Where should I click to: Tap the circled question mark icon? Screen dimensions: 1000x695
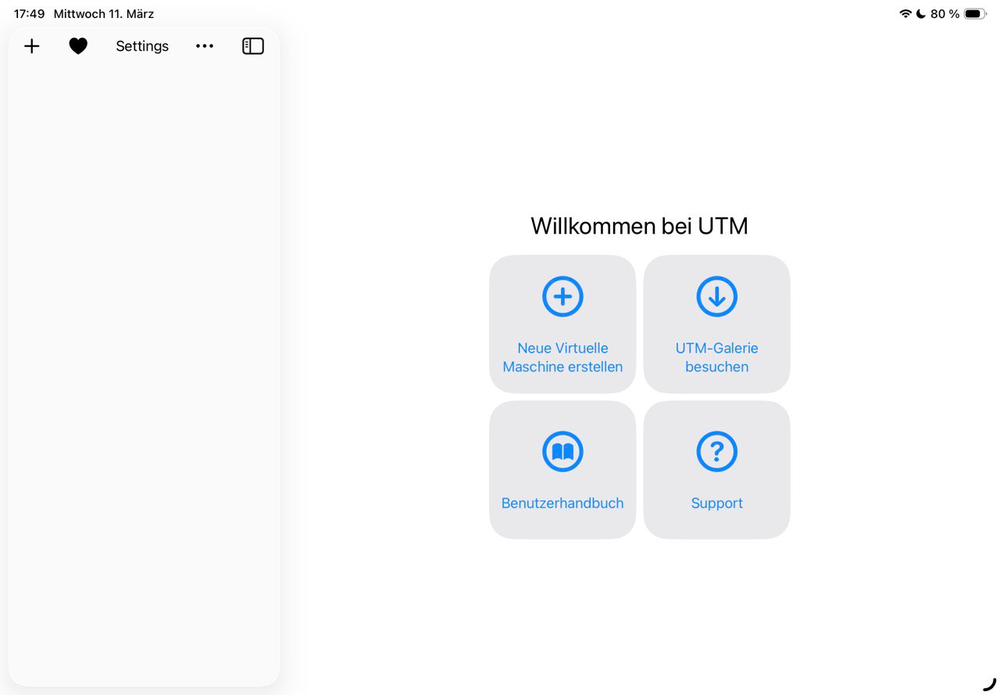pyautogui.click(x=716, y=452)
